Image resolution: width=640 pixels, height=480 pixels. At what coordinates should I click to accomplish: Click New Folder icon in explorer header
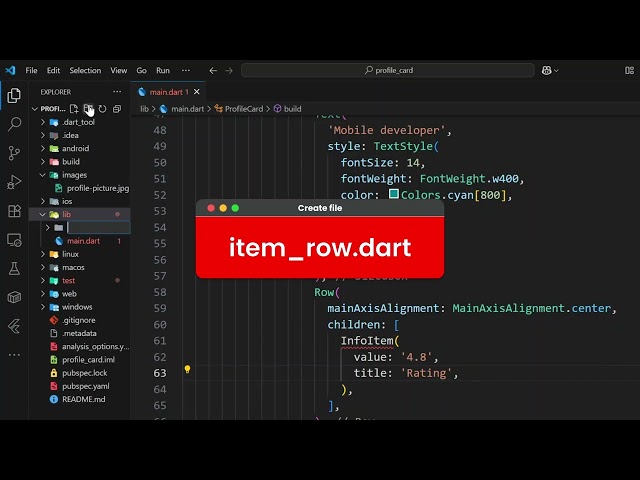coord(88,109)
